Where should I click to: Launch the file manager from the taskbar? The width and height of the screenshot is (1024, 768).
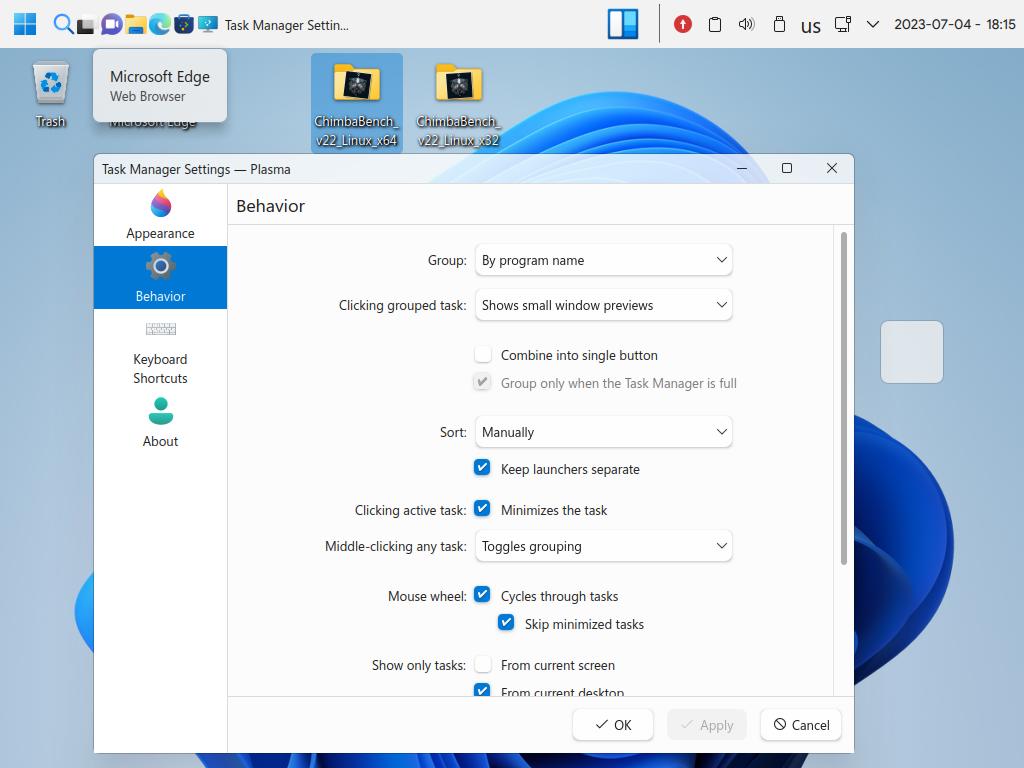click(135, 24)
